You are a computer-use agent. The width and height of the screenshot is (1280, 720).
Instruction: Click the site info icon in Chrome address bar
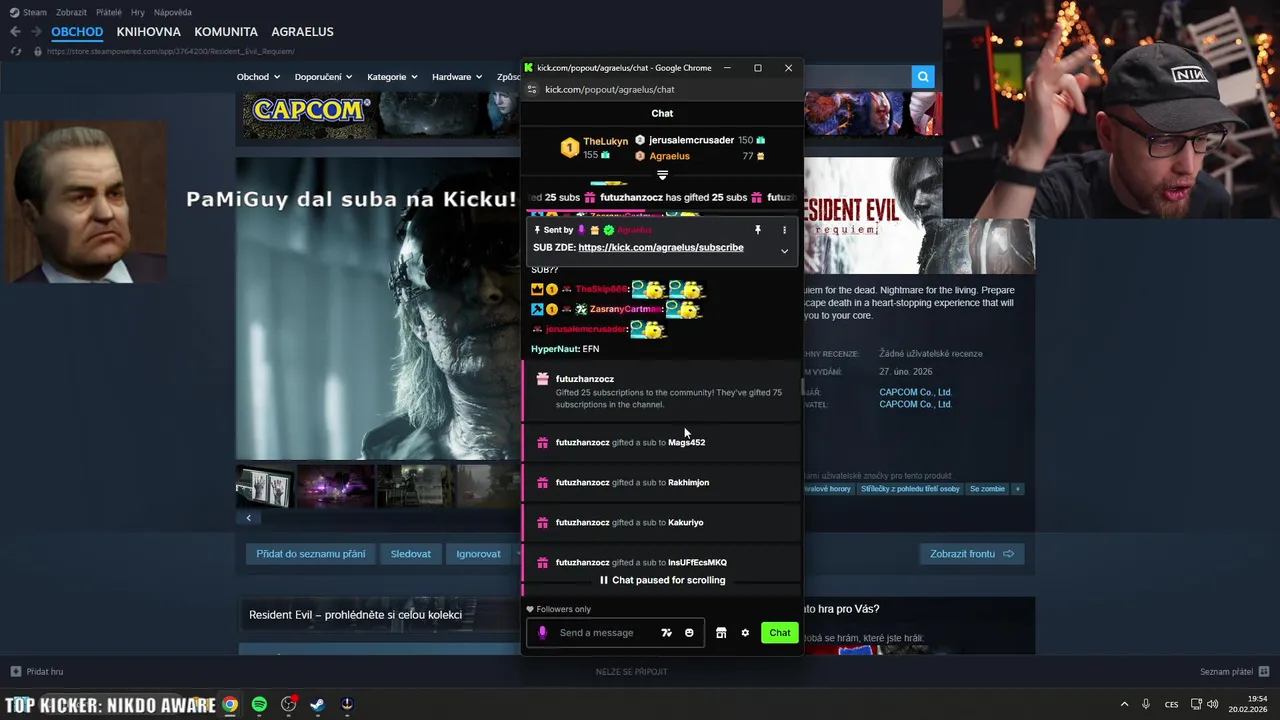[532, 89]
